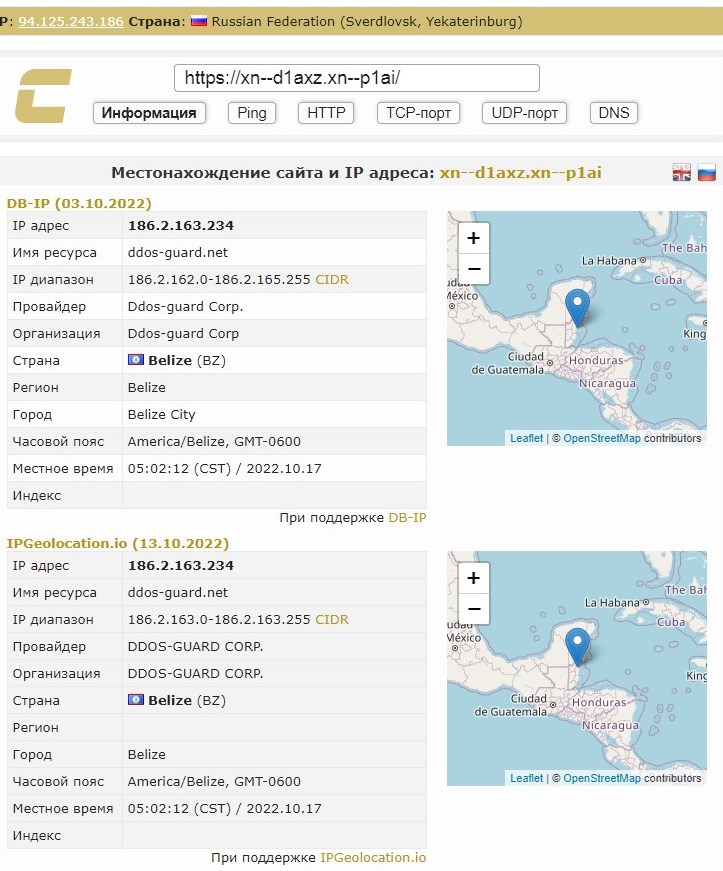
Task: Select the HTTP check tab
Action: click(326, 113)
